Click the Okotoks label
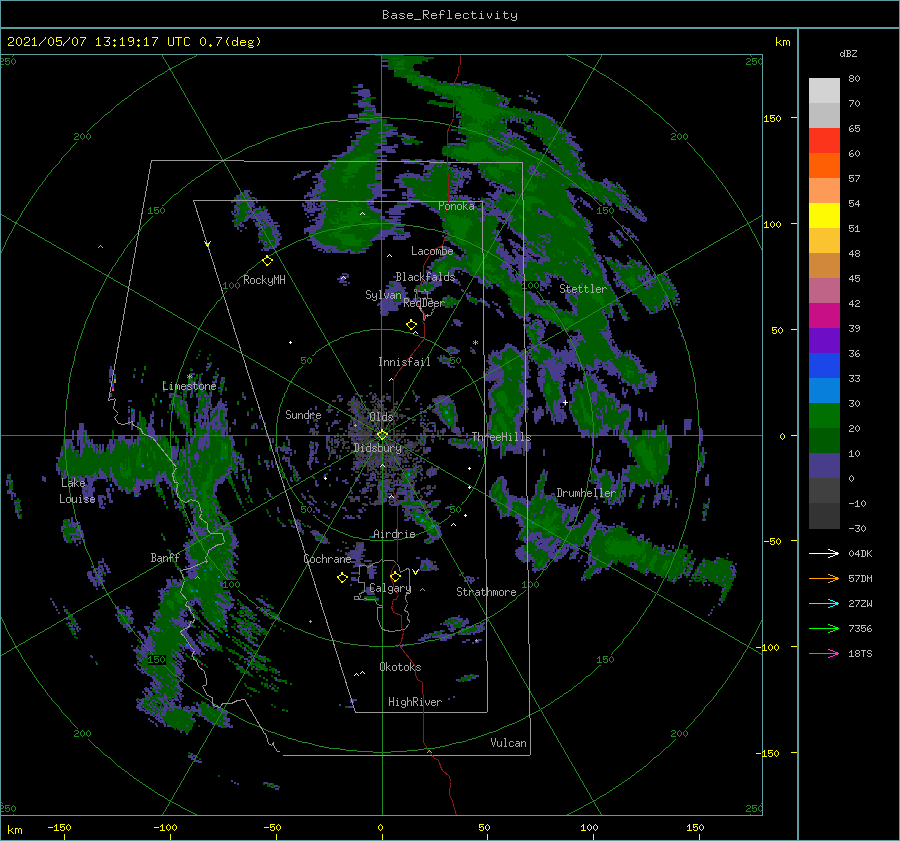The width and height of the screenshot is (900, 841). 400,667
